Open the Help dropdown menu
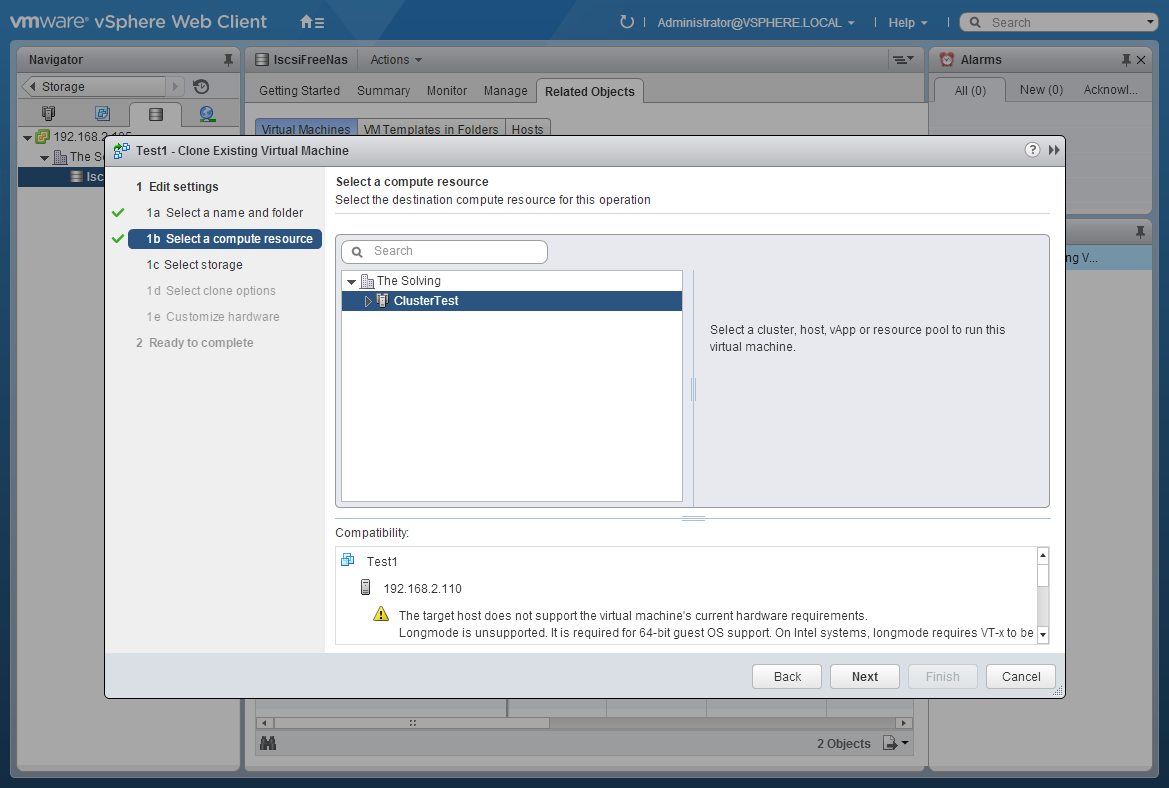Screen dimensions: 1169x788 [x=907, y=22]
